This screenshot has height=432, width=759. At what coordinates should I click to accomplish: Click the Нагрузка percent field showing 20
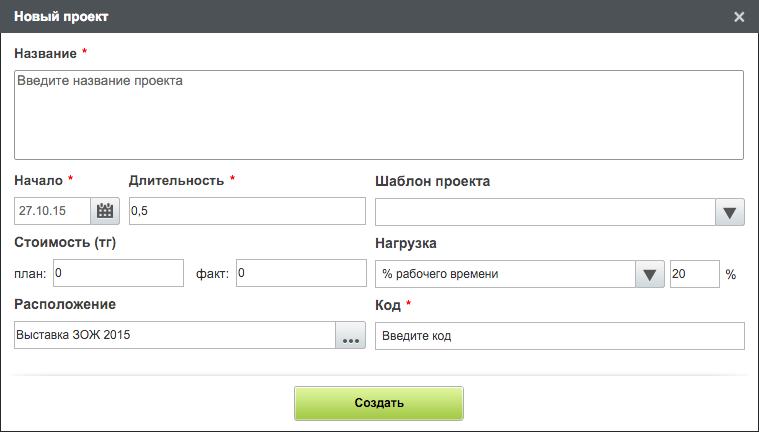[x=695, y=274]
